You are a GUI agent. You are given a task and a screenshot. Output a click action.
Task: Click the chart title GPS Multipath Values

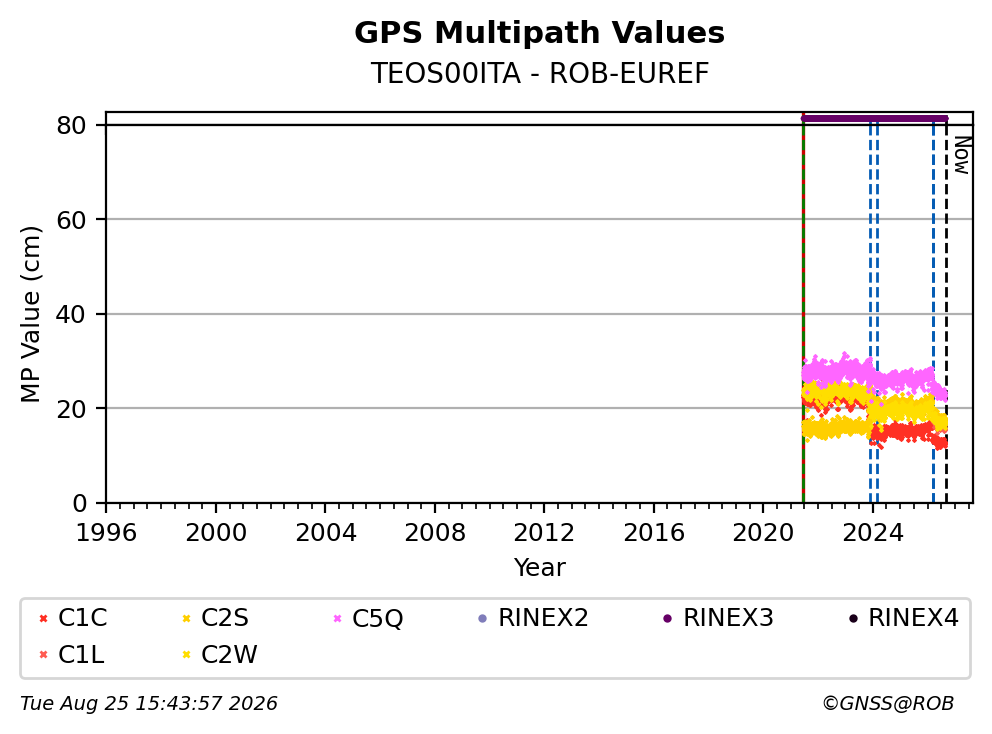(539, 33)
